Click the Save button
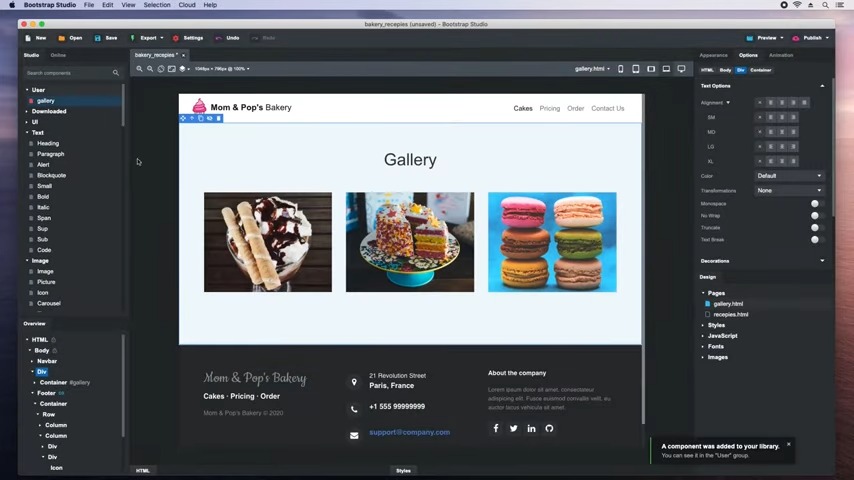 tap(106, 38)
